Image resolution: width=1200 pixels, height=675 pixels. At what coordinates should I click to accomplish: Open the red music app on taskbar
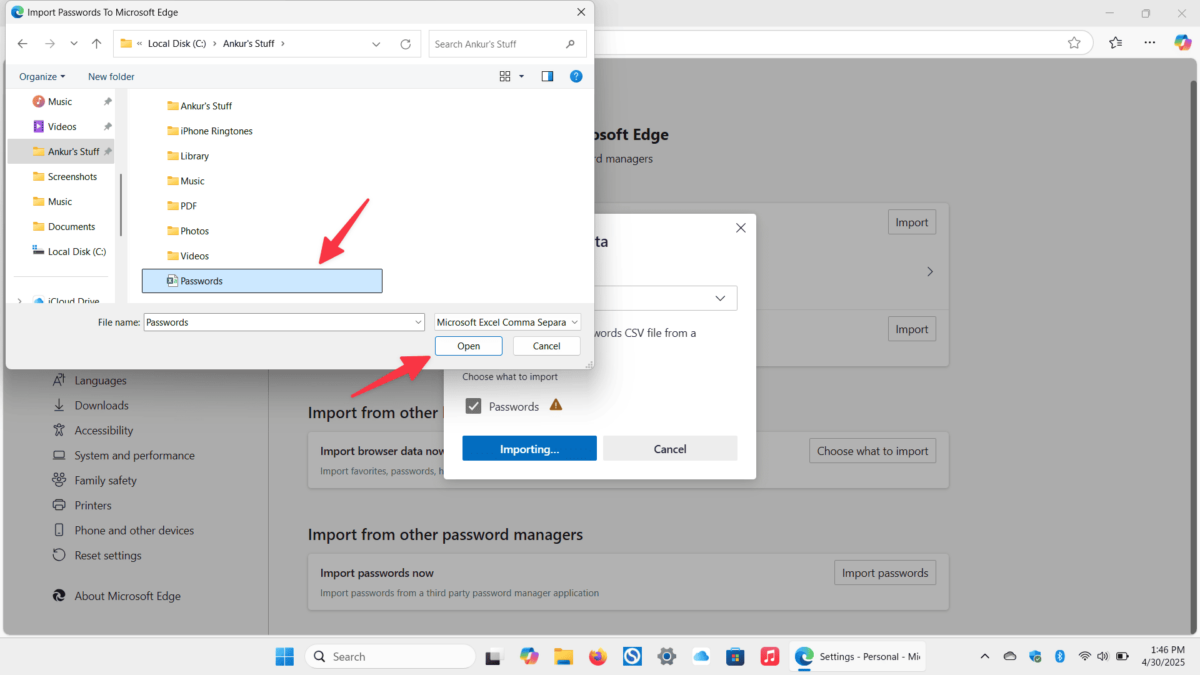[x=769, y=656]
